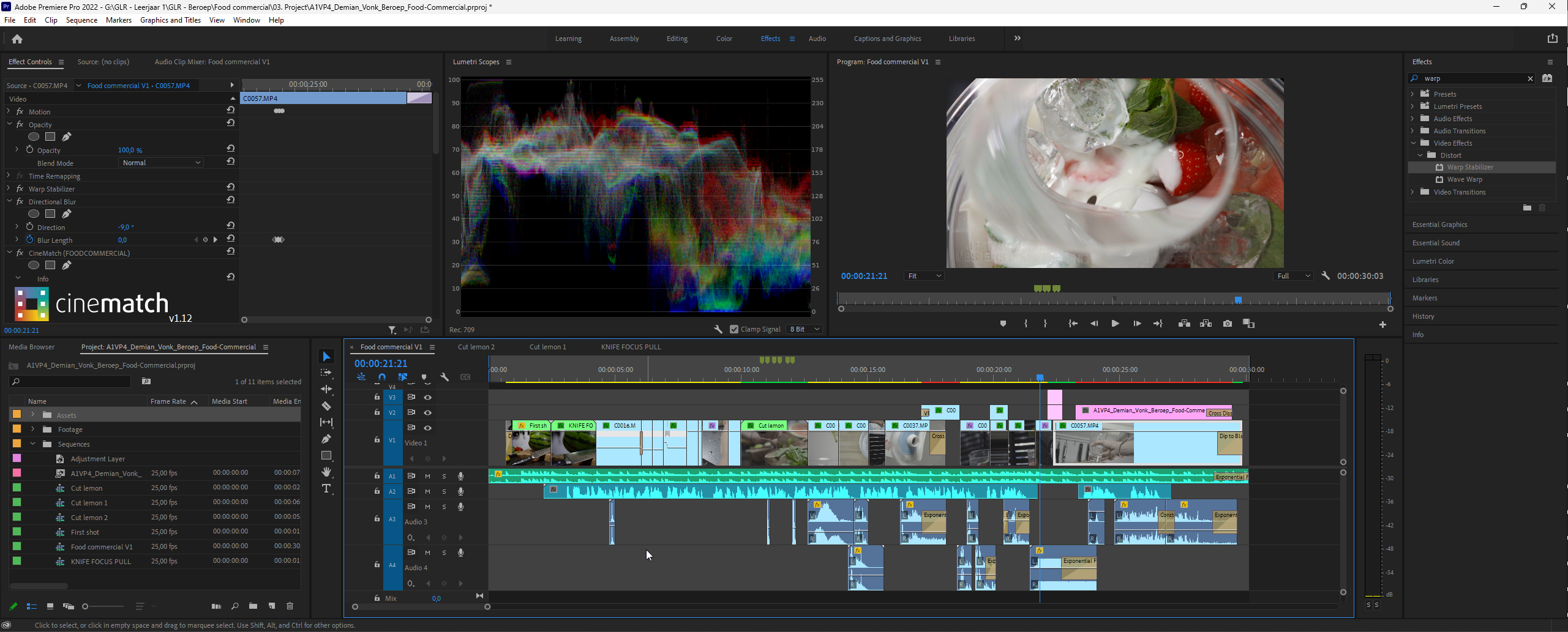Open the Sequence menu
Image resolution: width=1568 pixels, height=632 pixels.
[81, 20]
